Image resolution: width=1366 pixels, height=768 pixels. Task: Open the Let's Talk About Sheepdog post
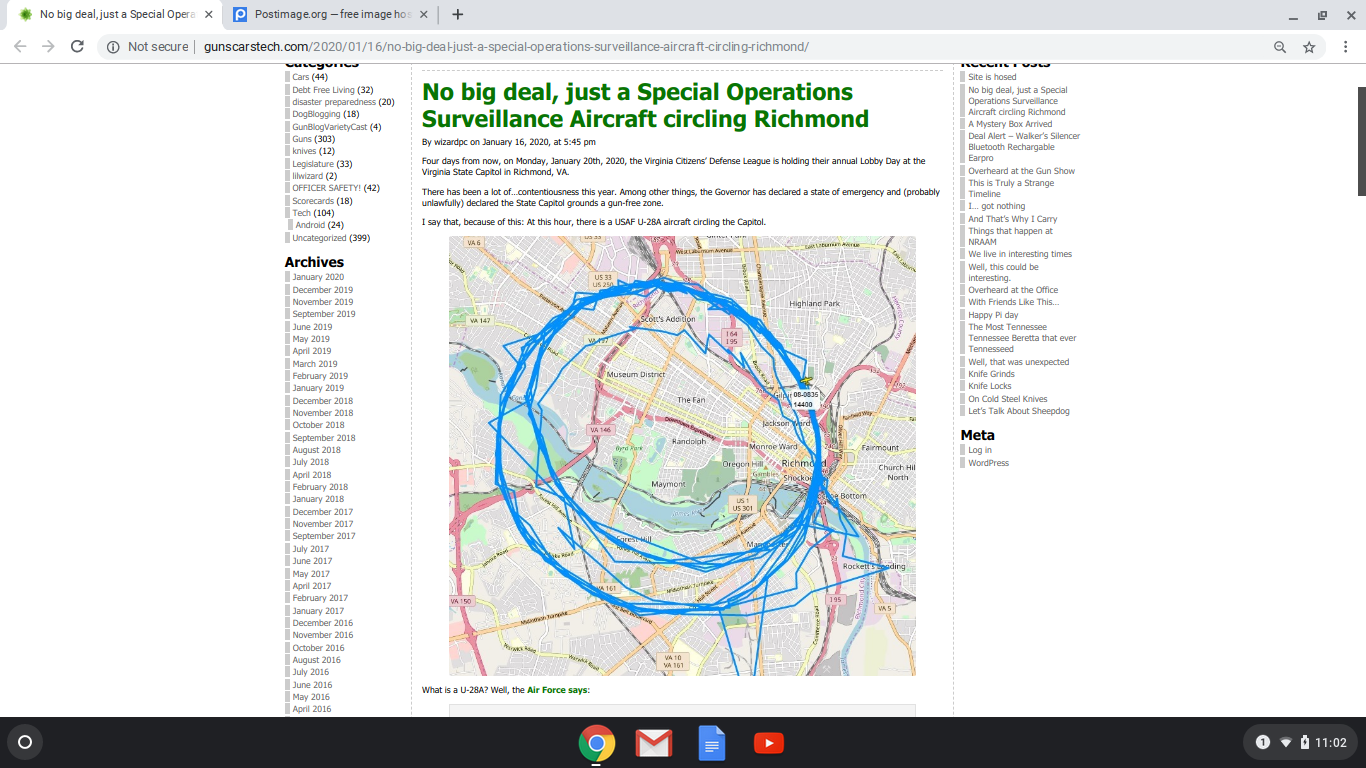pos(1018,411)
